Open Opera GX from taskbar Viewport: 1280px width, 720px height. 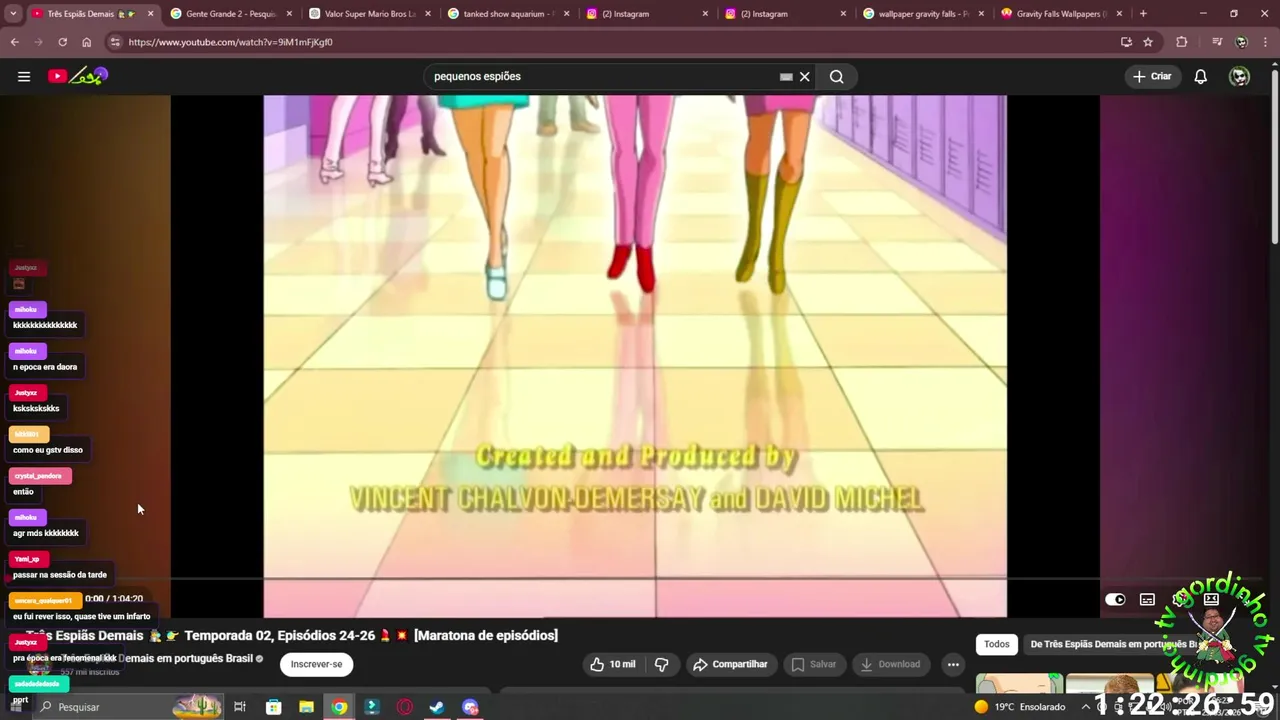404,707
